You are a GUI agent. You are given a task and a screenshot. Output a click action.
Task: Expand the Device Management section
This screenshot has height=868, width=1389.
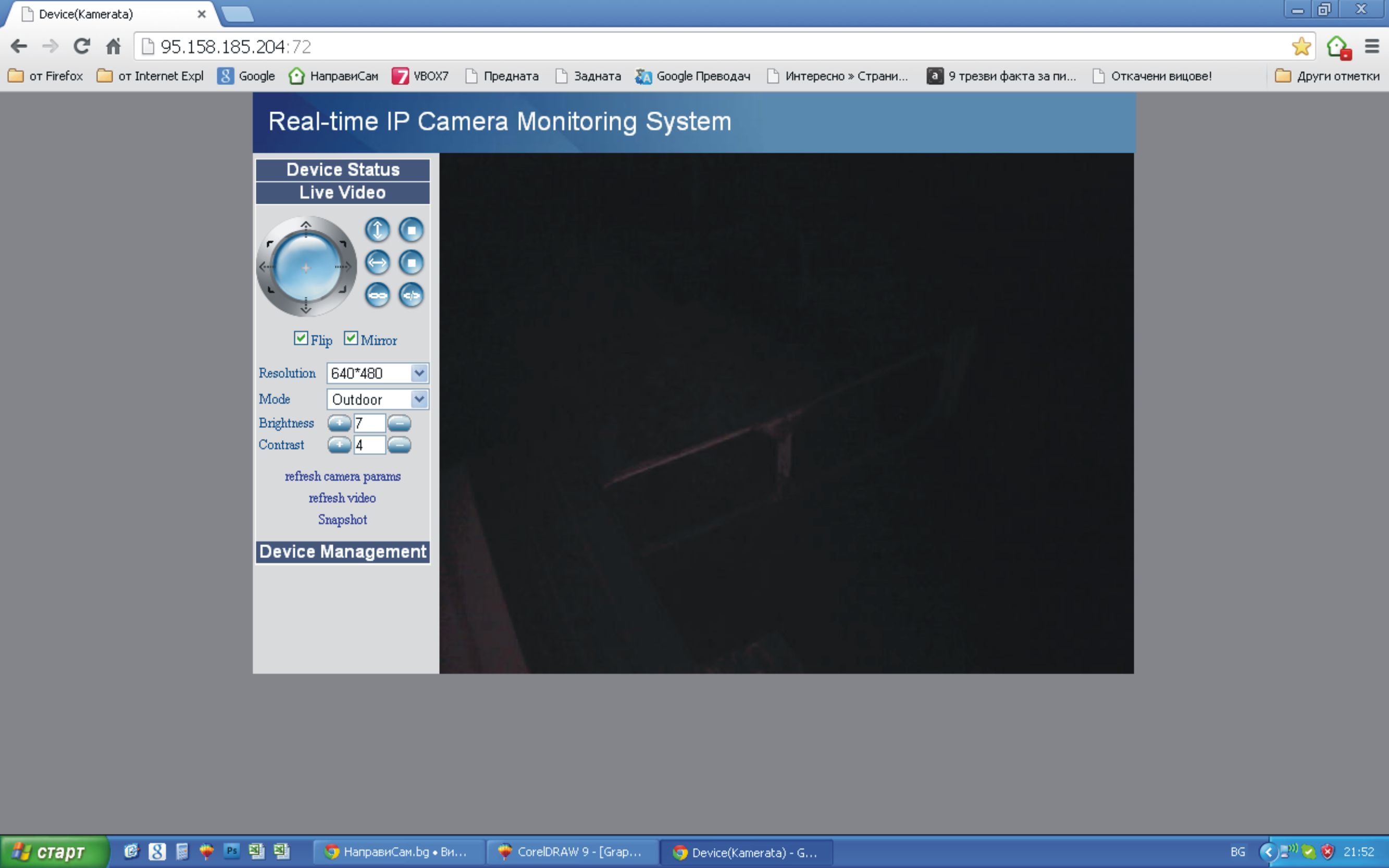(x=343, y=552)
